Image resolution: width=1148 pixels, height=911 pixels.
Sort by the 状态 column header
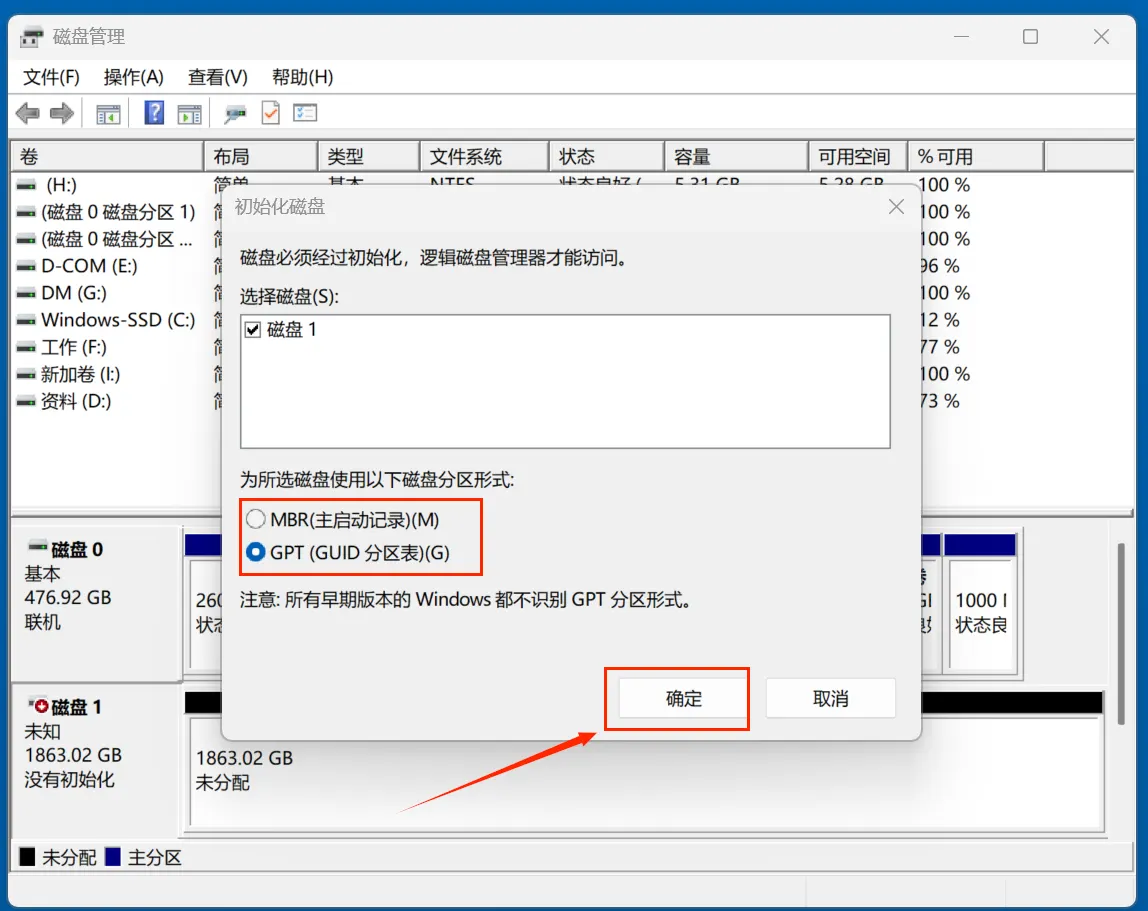point(607,157)
